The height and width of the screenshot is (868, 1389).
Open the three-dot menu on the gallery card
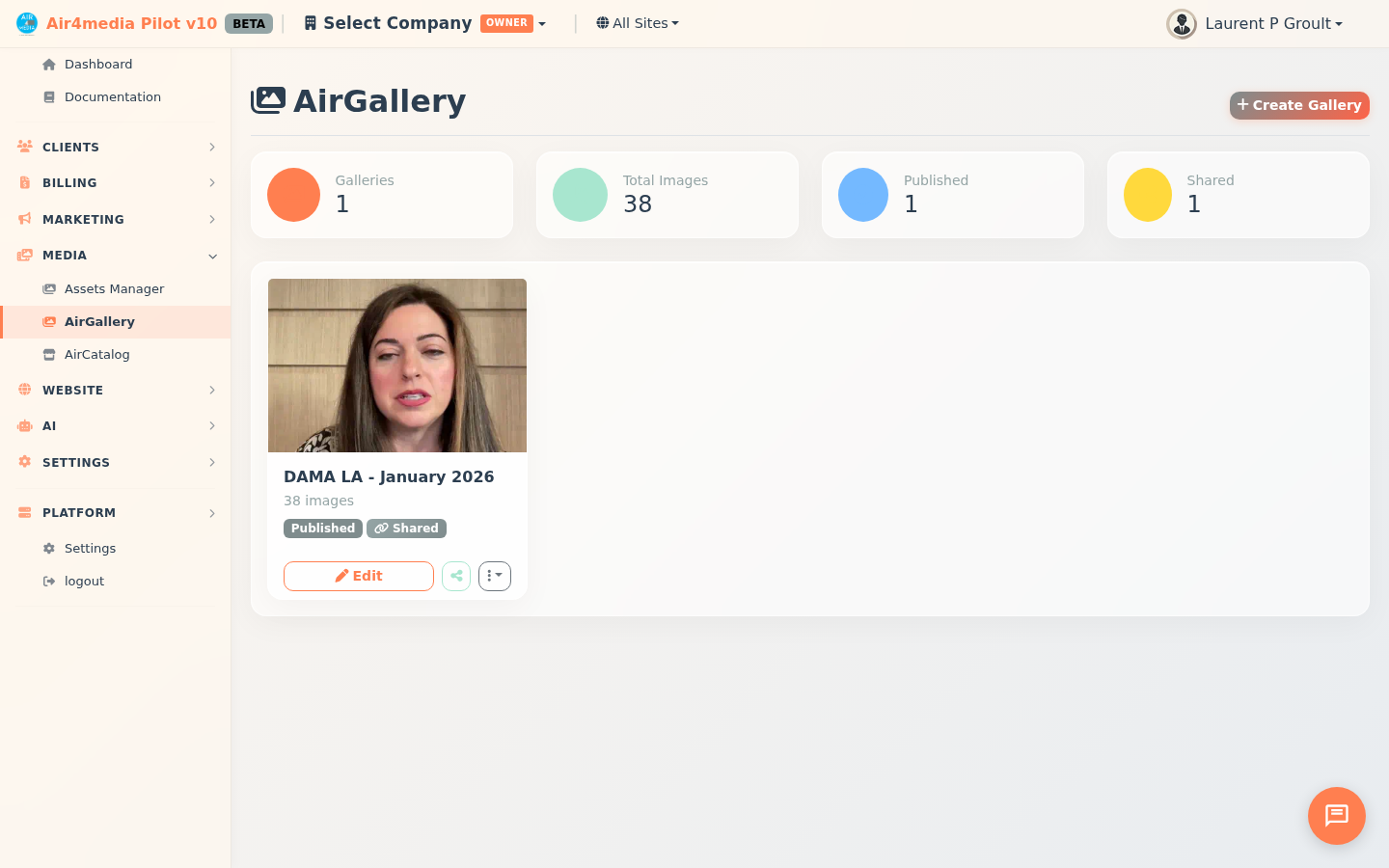(494, 576)
